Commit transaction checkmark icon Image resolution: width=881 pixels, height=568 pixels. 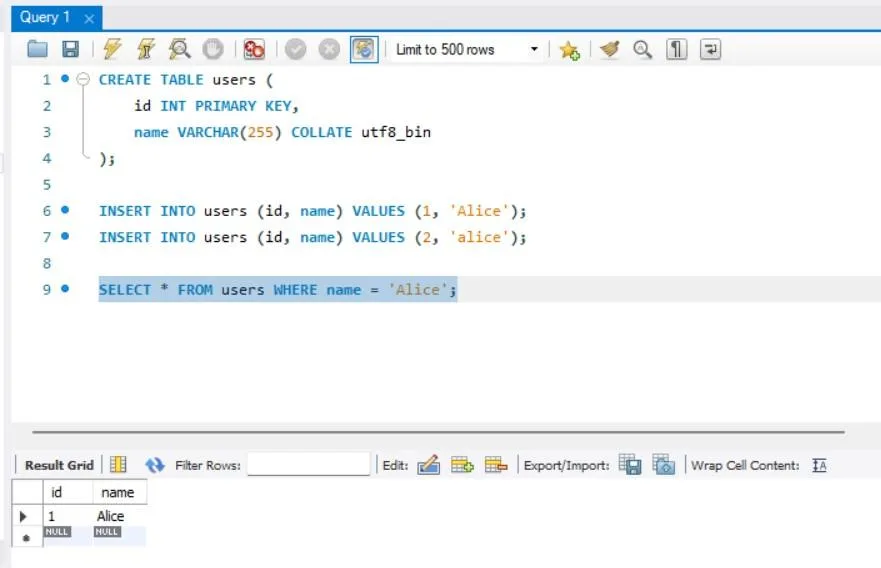click(x=296, y=49)
